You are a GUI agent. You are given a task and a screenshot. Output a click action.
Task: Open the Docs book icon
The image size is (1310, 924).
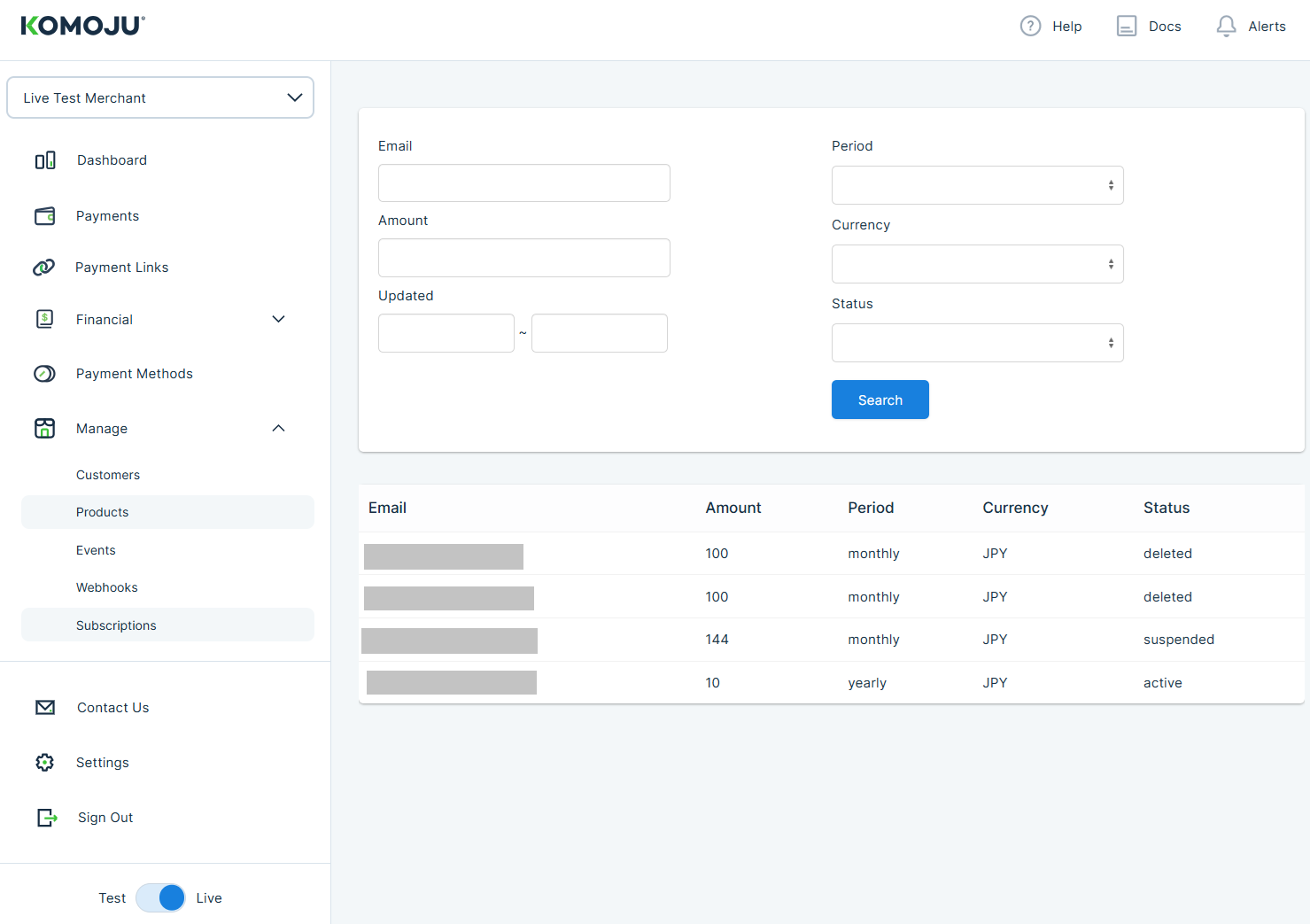[1126, 26]
